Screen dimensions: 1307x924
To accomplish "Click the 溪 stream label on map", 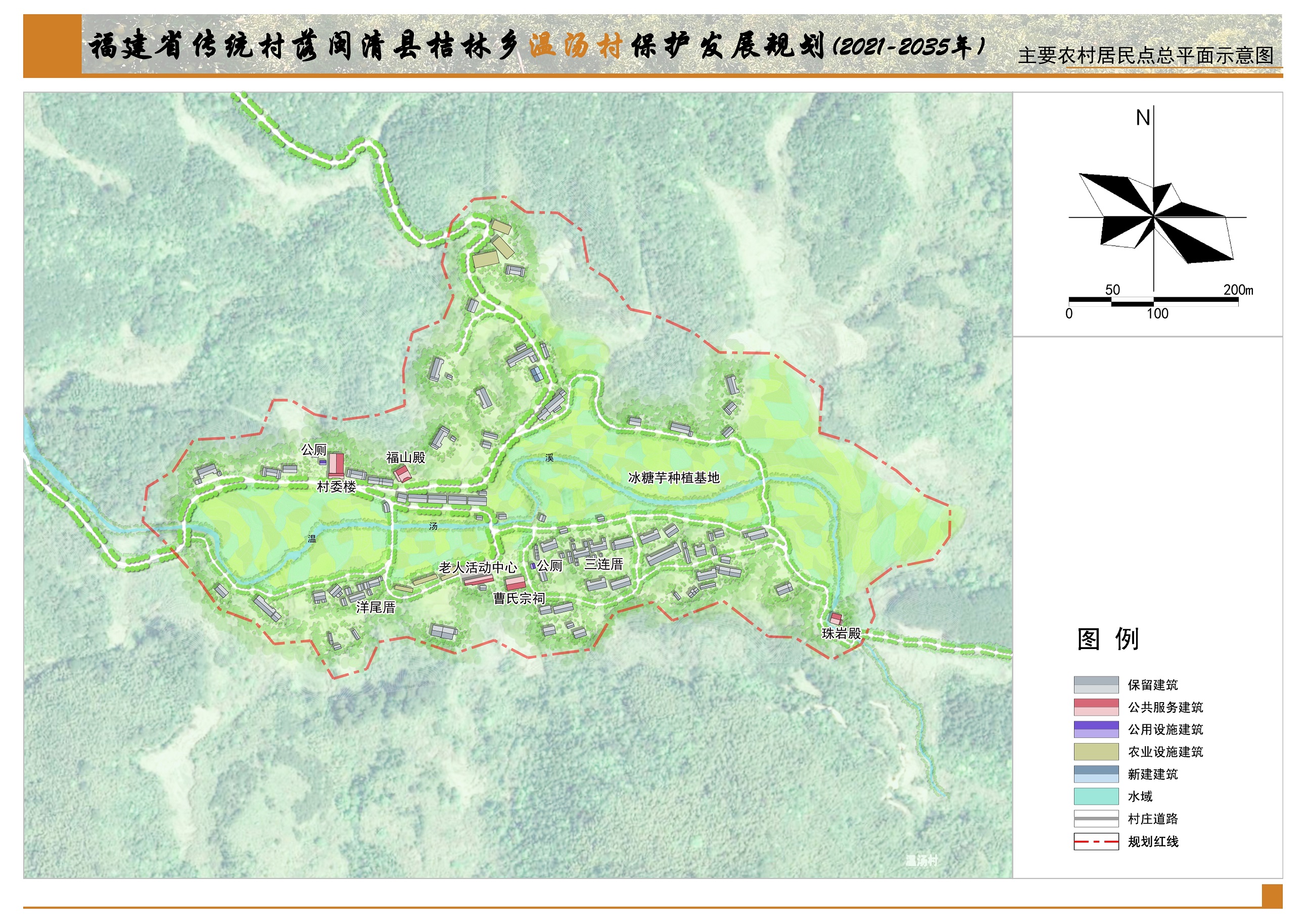I will [x=549, y=458].
